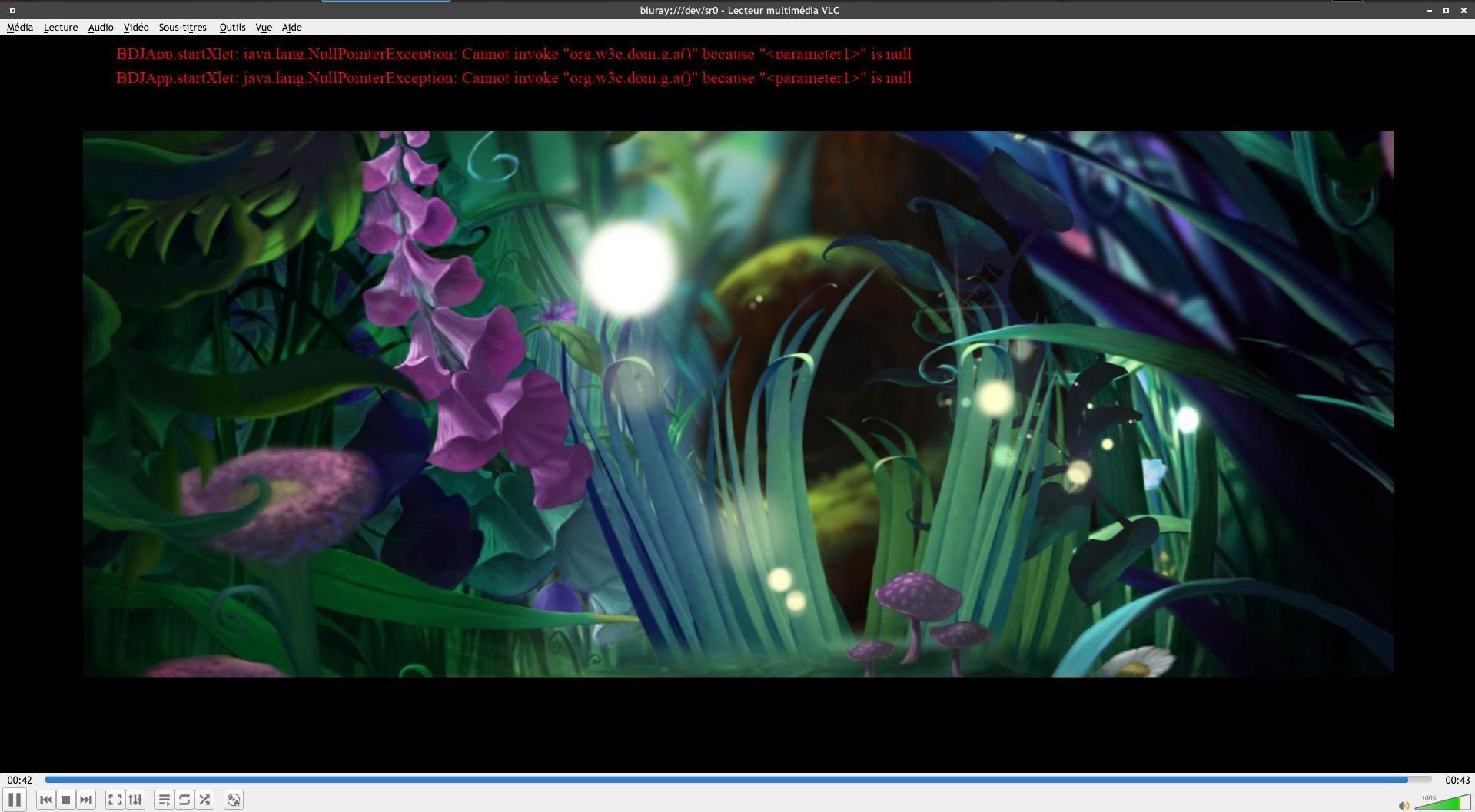This screenshot has width=1475, height=812.
Task: Open the Lecture menu
Action: 61,27
